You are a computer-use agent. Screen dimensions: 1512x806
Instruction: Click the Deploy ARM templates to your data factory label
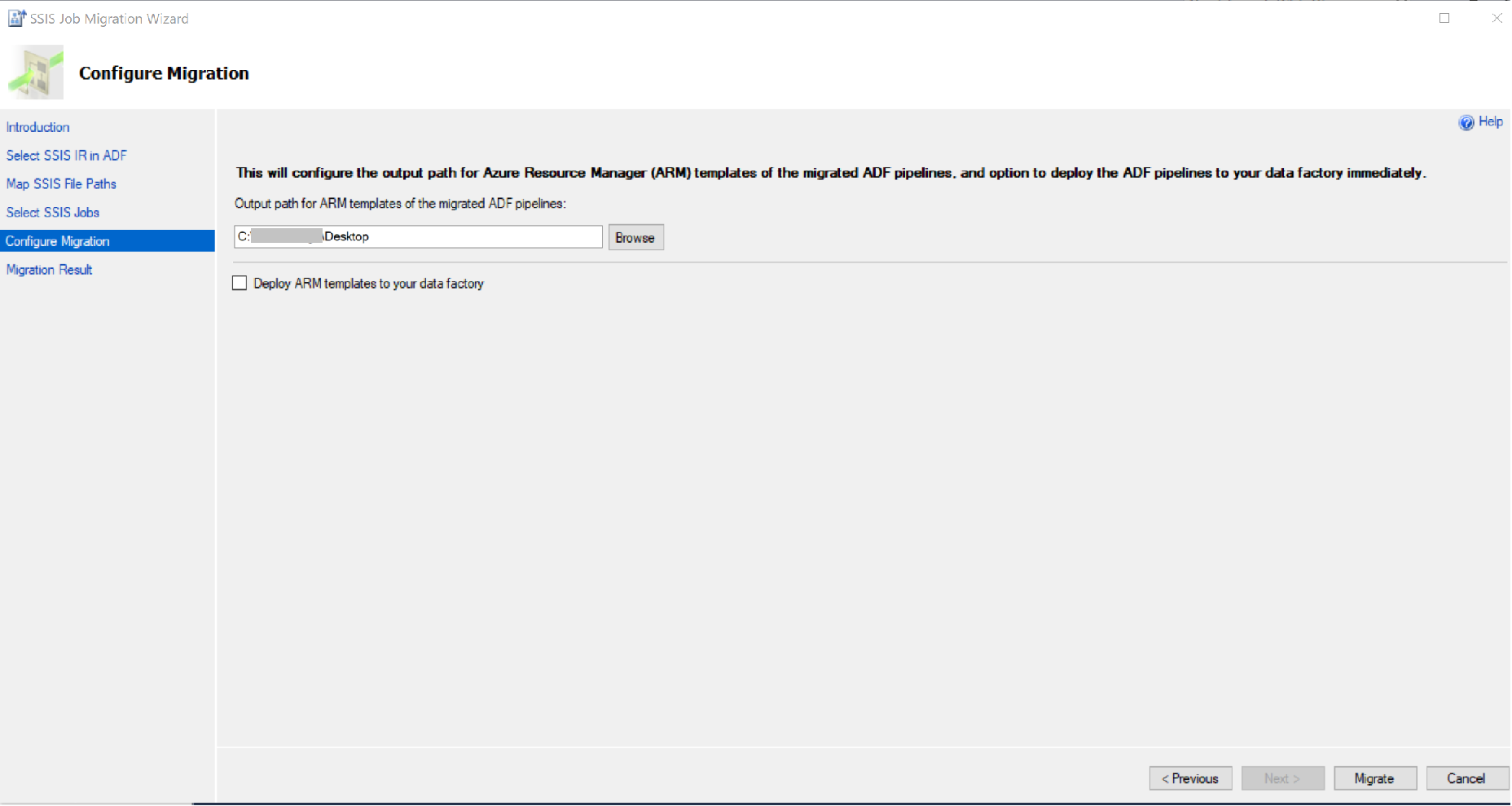pos(368,284)
